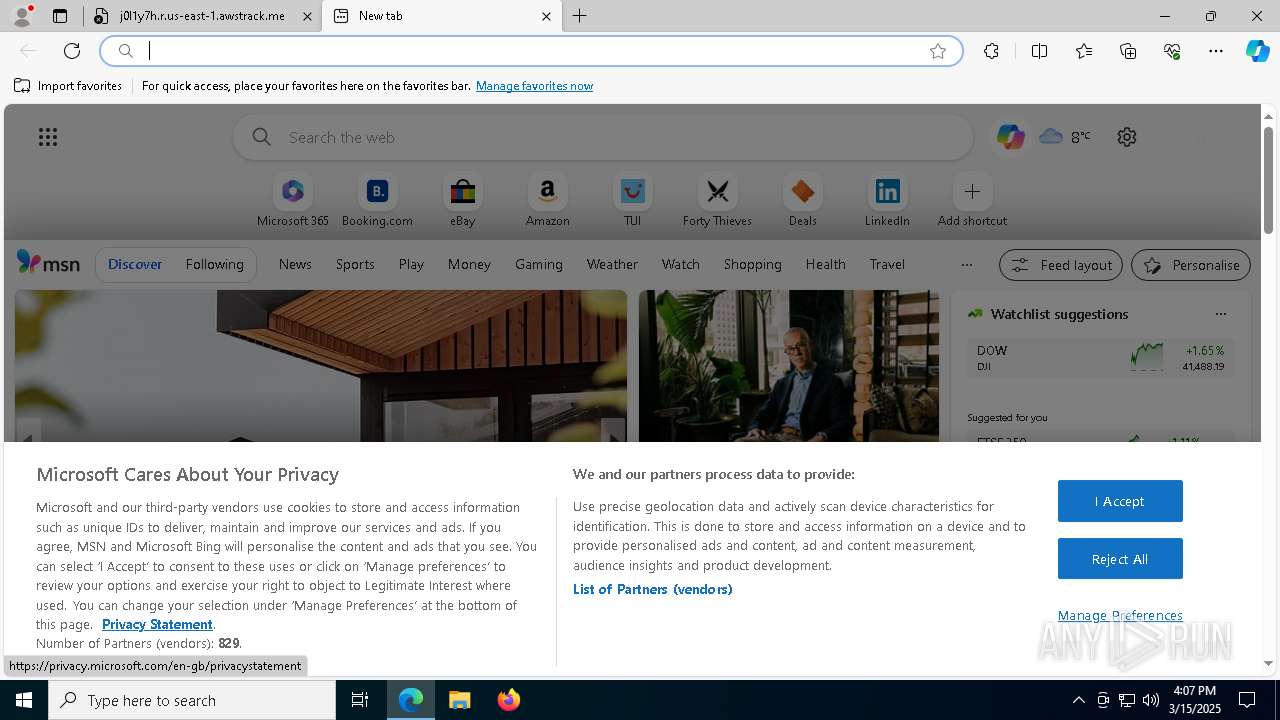Open Booking.com shortcut
Viewport: 1280px width, 720px height.
(377, 201)
